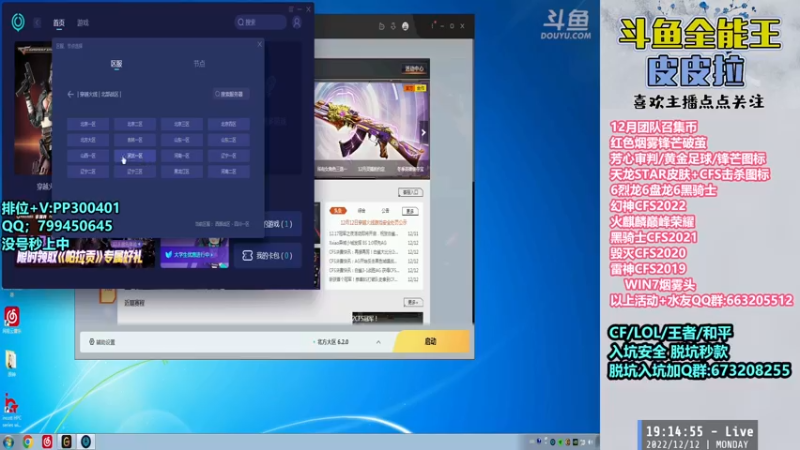Select the 区服 tab in dialog
The height and width of the screenshot is (450, 800).
[x=116, y=64]
